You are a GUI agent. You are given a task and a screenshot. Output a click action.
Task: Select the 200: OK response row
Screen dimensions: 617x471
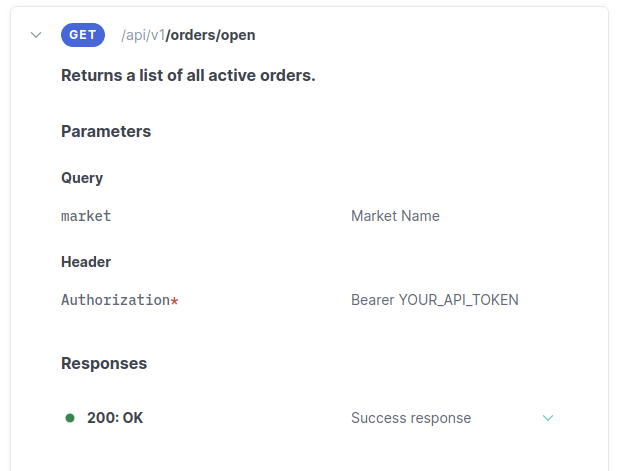pyautogui.click(x=115, y=418)
